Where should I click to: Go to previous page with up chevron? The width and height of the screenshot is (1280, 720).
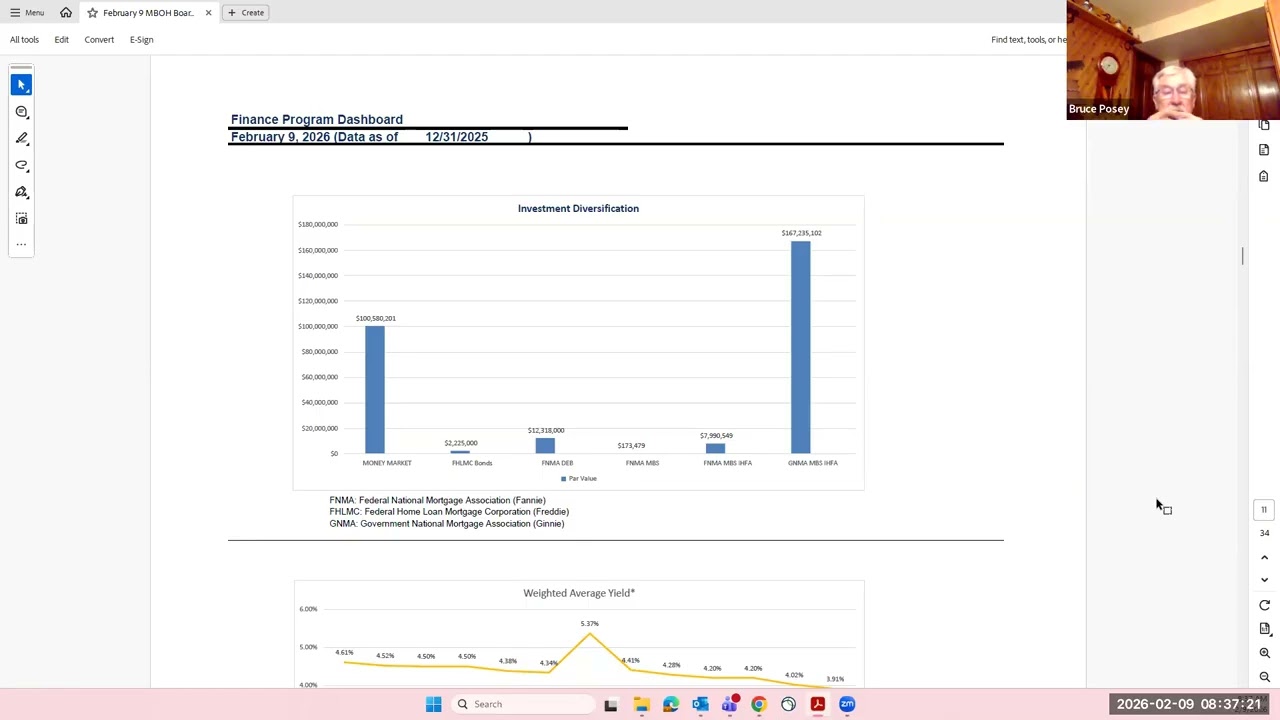coord(1264,558)
